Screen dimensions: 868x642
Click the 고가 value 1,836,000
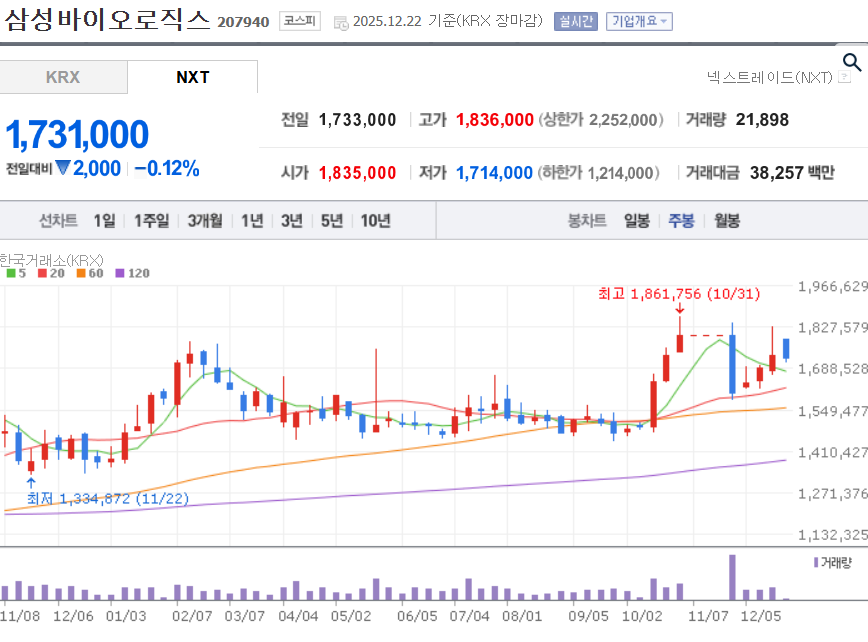[494, 120]
